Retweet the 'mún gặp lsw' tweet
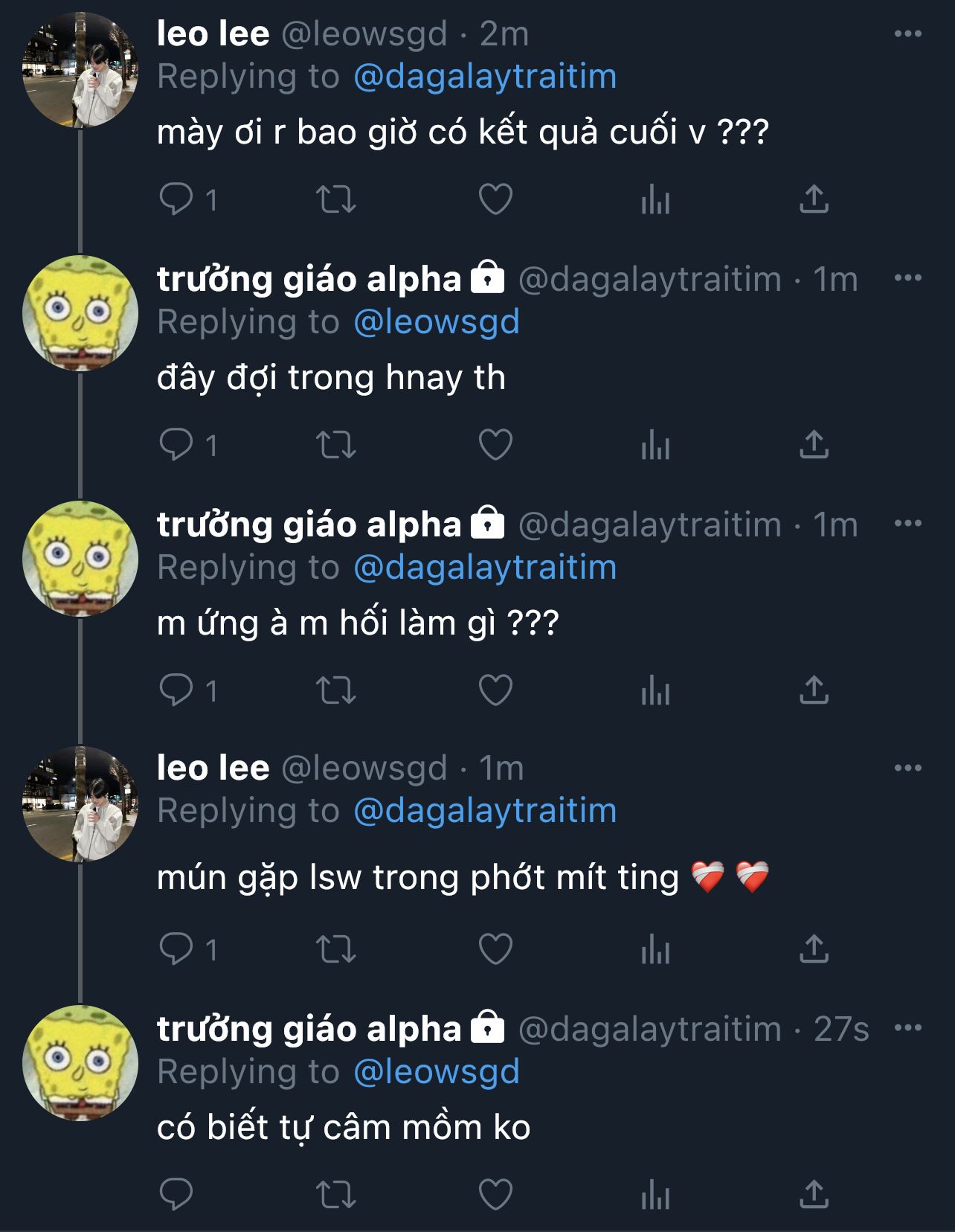 tap(336, 949)
